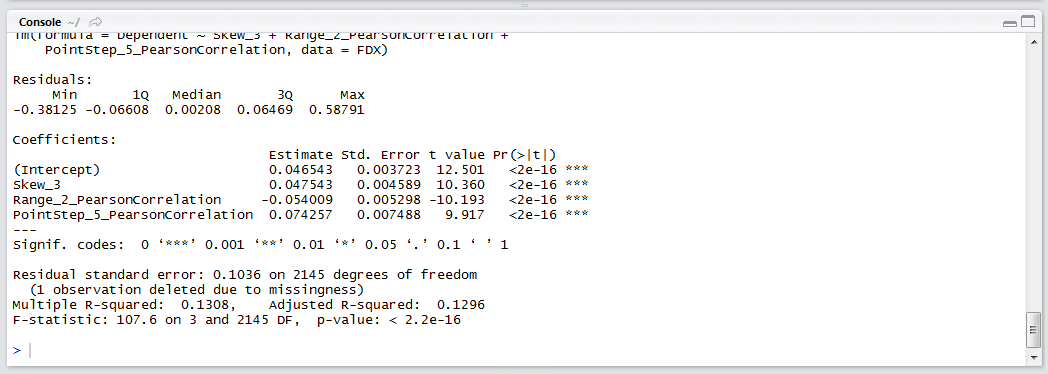
Task: Click the scrollbar up arrow
Action: (1035, 39)
